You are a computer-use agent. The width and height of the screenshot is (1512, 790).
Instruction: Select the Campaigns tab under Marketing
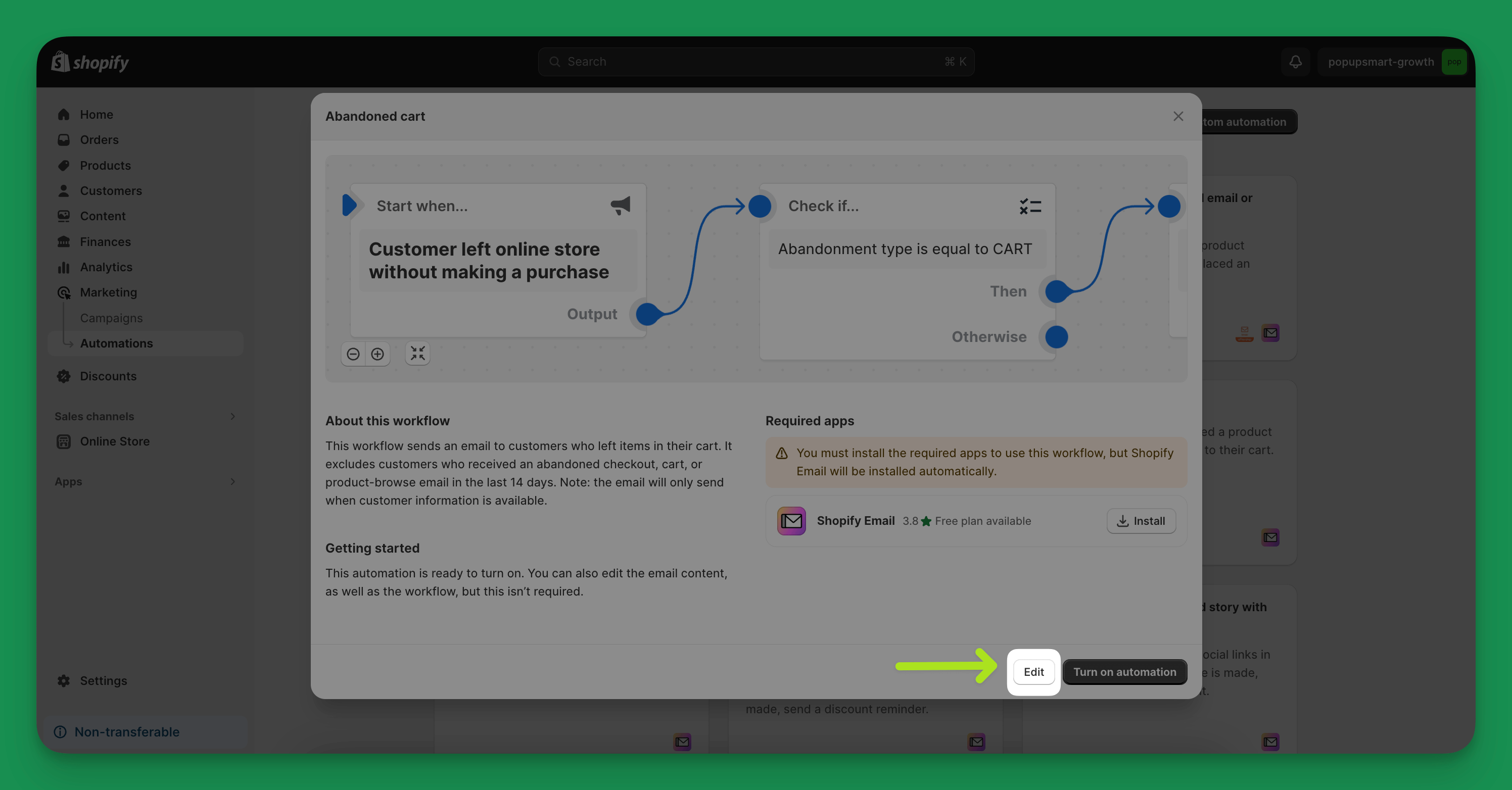pyautogui.click(x=111, y=317)
